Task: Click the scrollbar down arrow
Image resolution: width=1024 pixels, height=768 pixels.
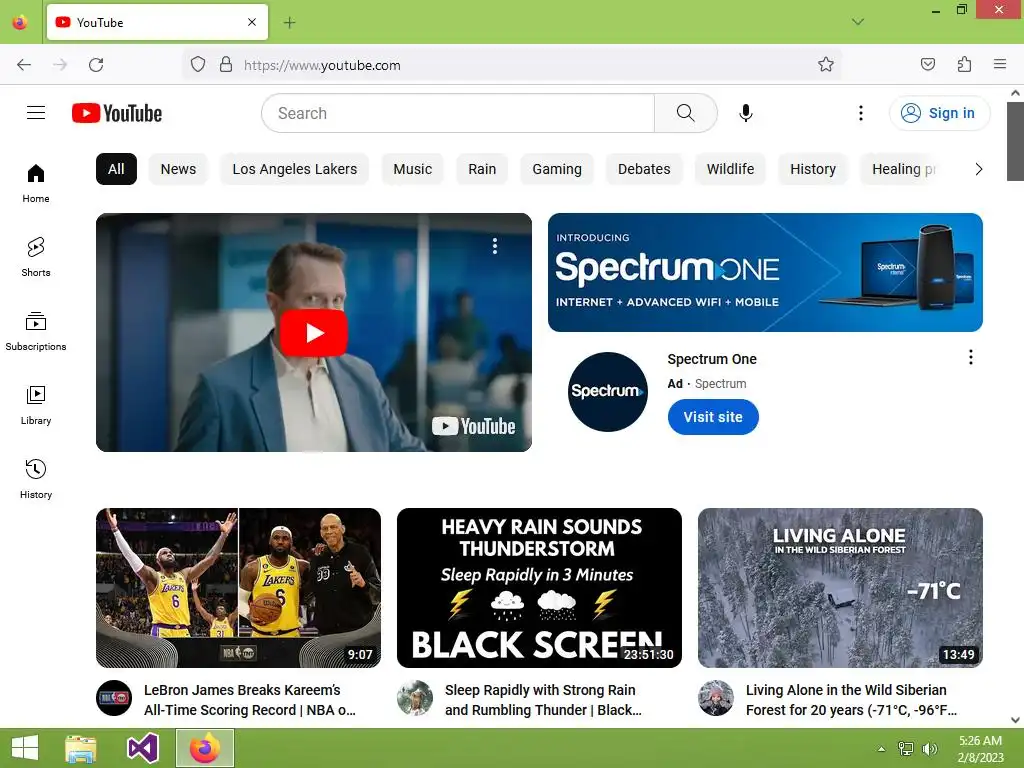Action: pyautogui.click(x=1015, y=720)
